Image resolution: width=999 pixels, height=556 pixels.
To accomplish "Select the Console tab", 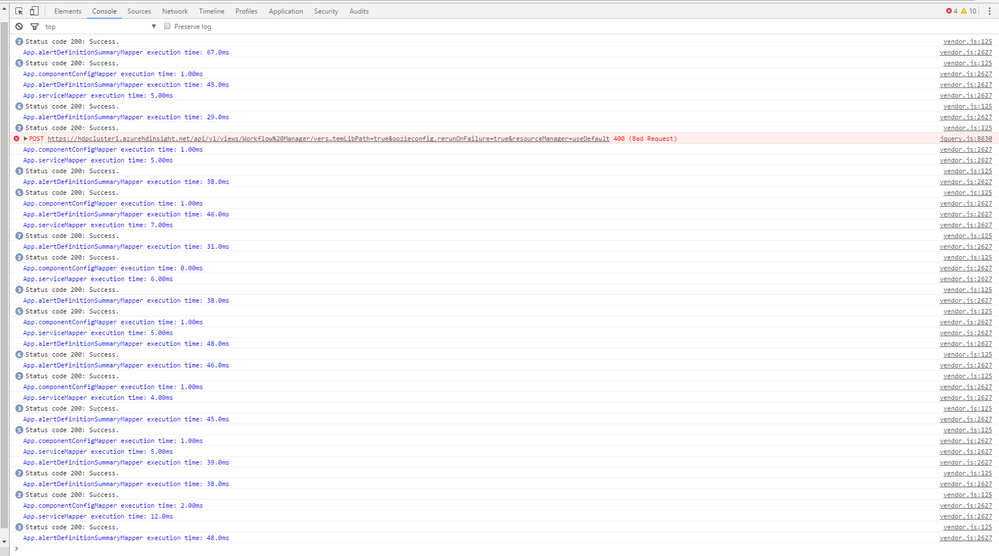I will [104, 11].
